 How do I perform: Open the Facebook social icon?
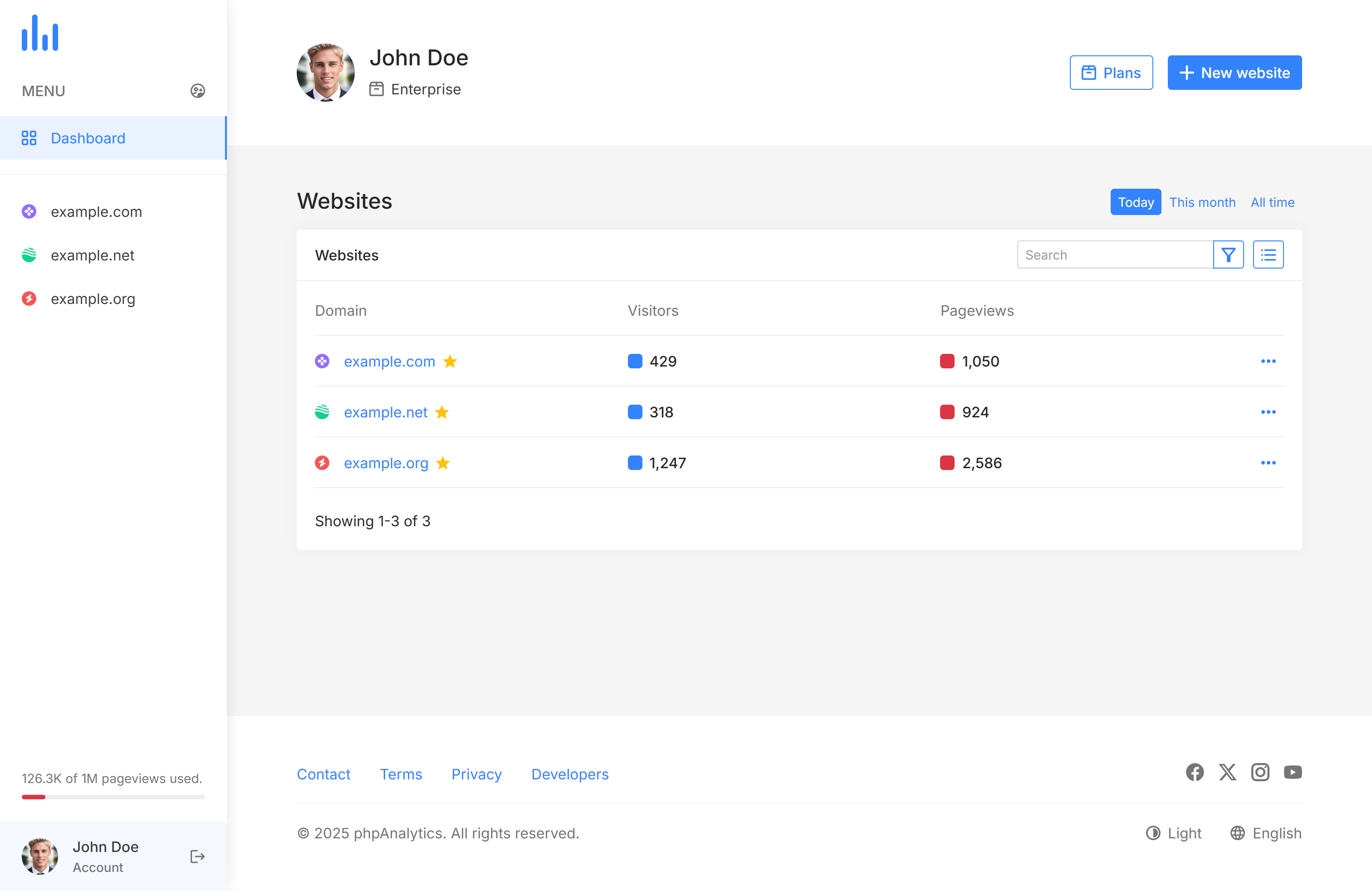(x=1195, y=772)
